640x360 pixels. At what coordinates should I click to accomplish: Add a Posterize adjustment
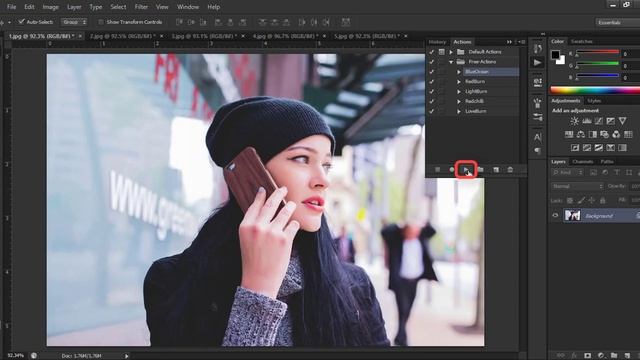[x=587, y=147]
